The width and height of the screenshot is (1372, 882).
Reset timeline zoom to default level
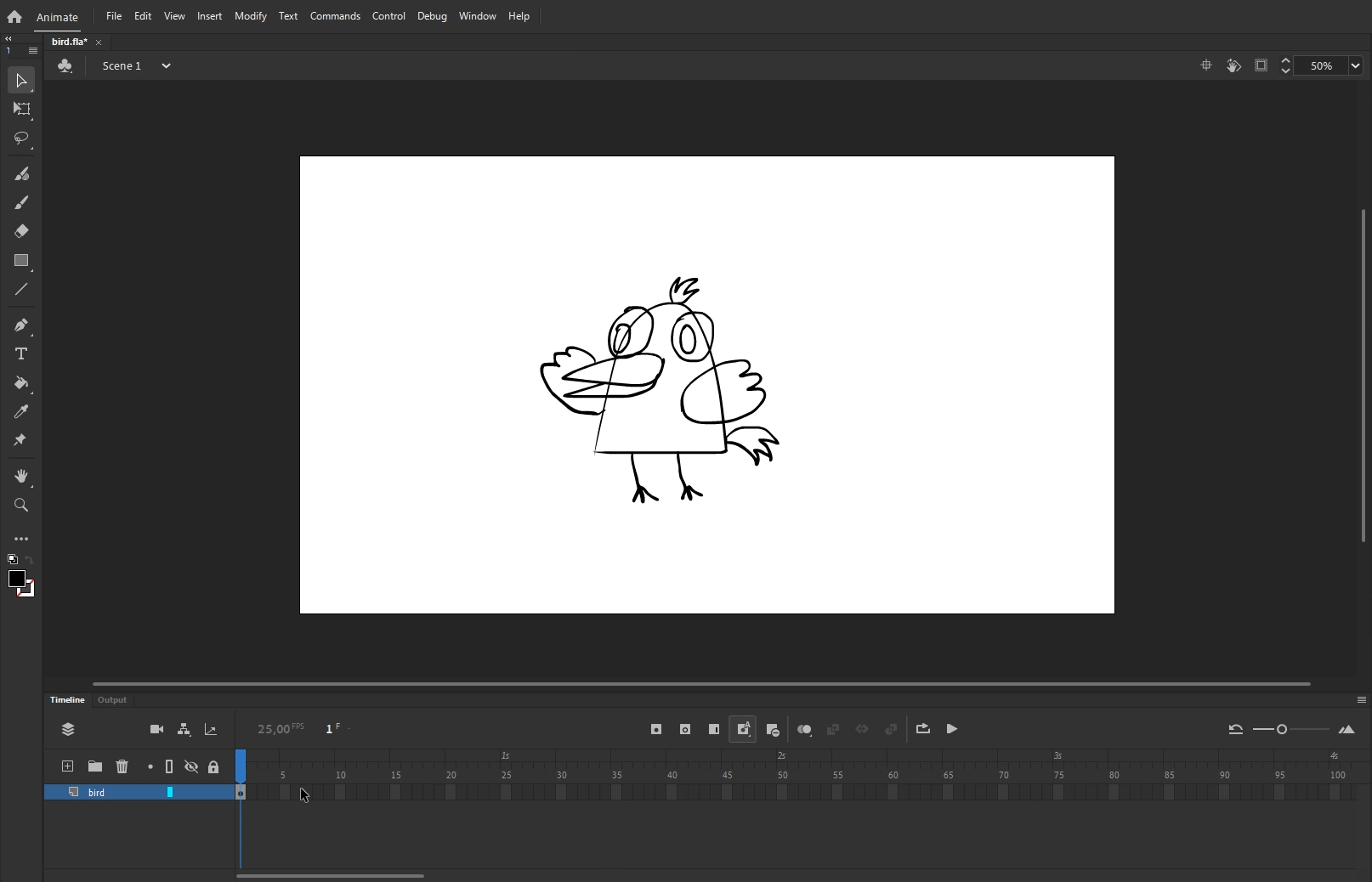(x=1235, y=729)
